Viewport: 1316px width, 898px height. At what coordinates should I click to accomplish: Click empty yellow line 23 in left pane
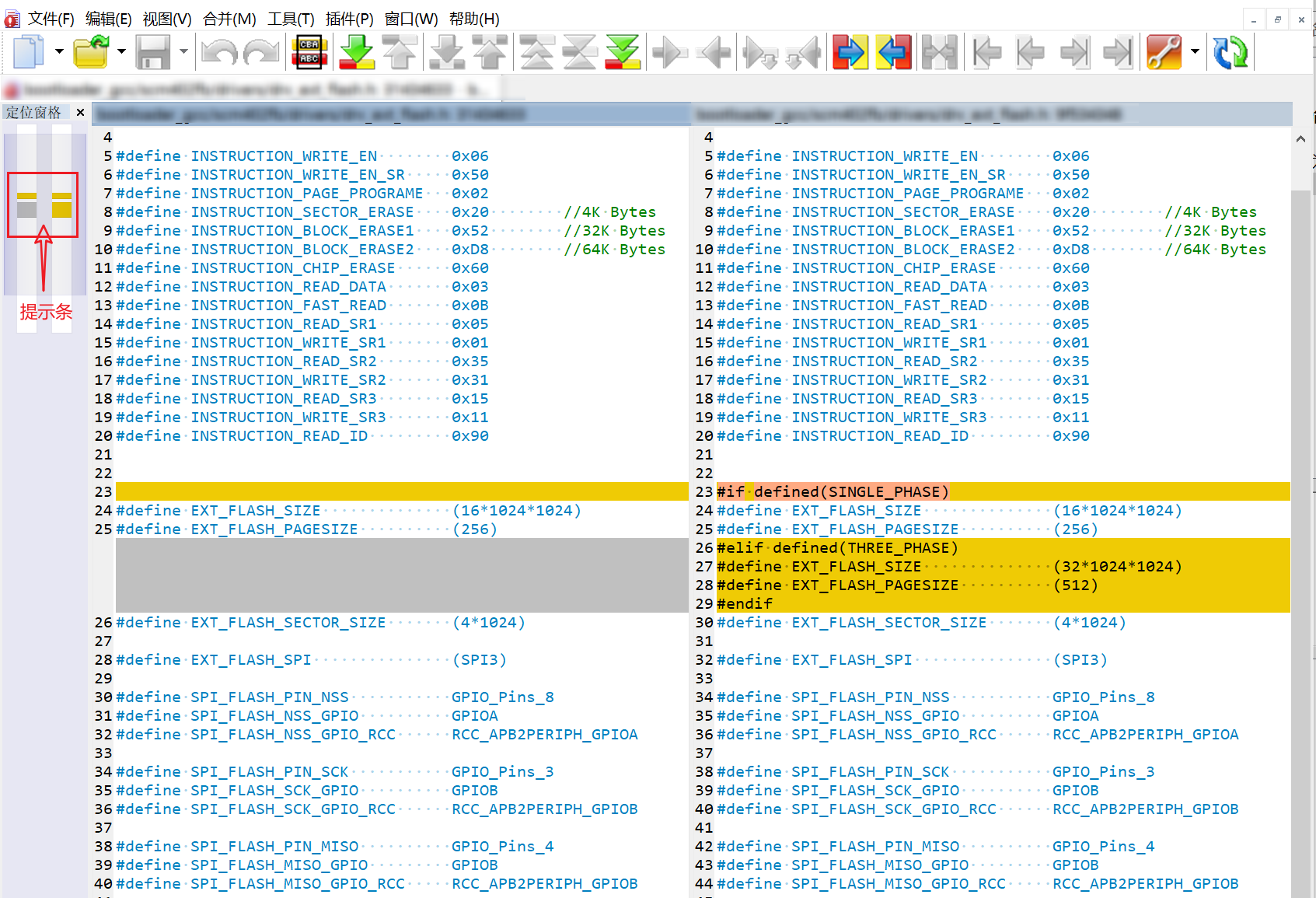coord(402,491)
